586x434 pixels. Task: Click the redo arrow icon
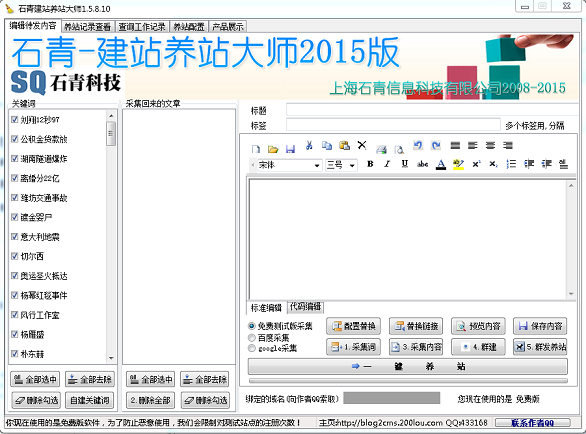click(436, 145)
